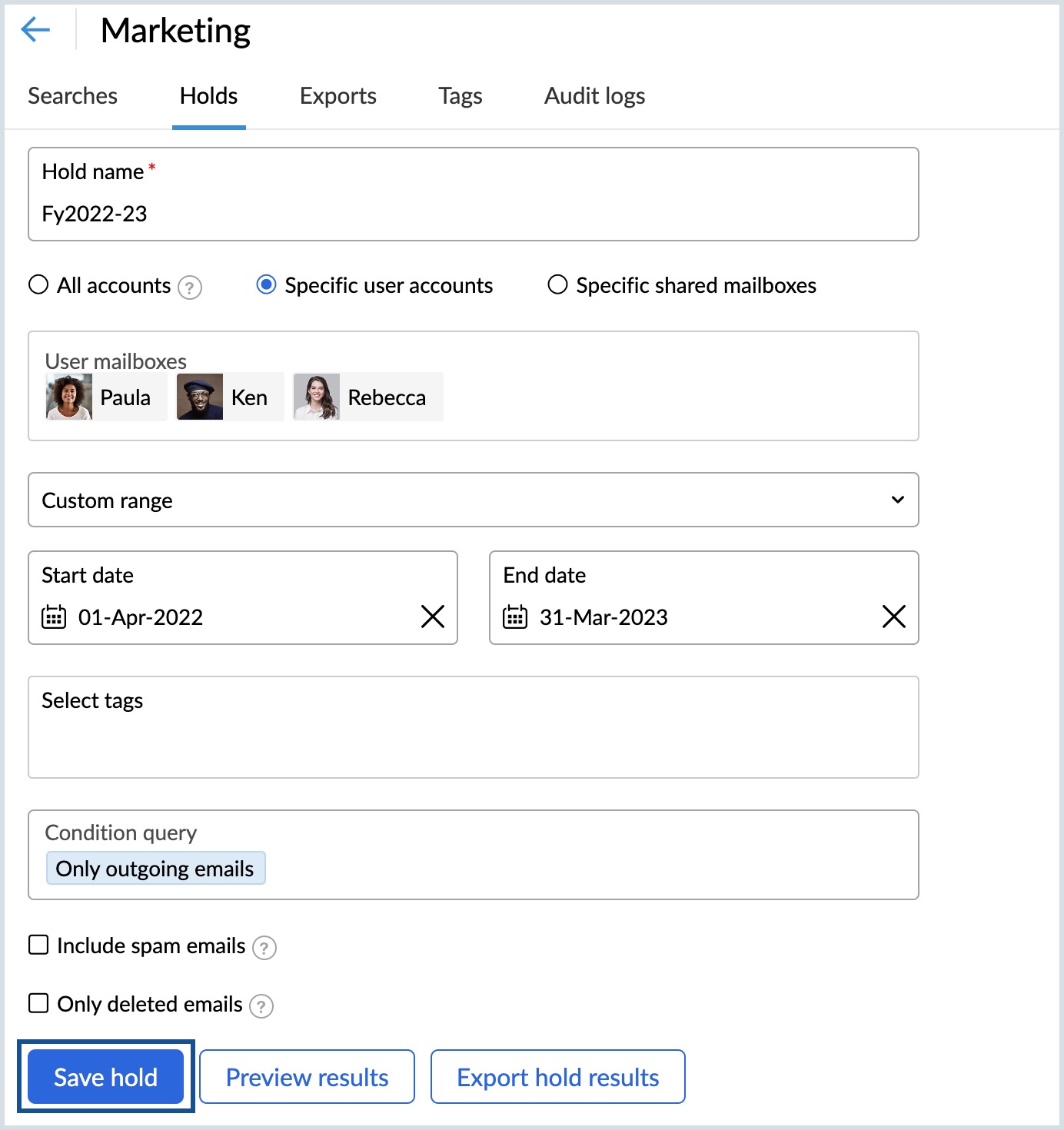Viewport: 1064px width, 1130px height.
Task: Click the back arrow next to Marketing
Action: tap(35, 31)
